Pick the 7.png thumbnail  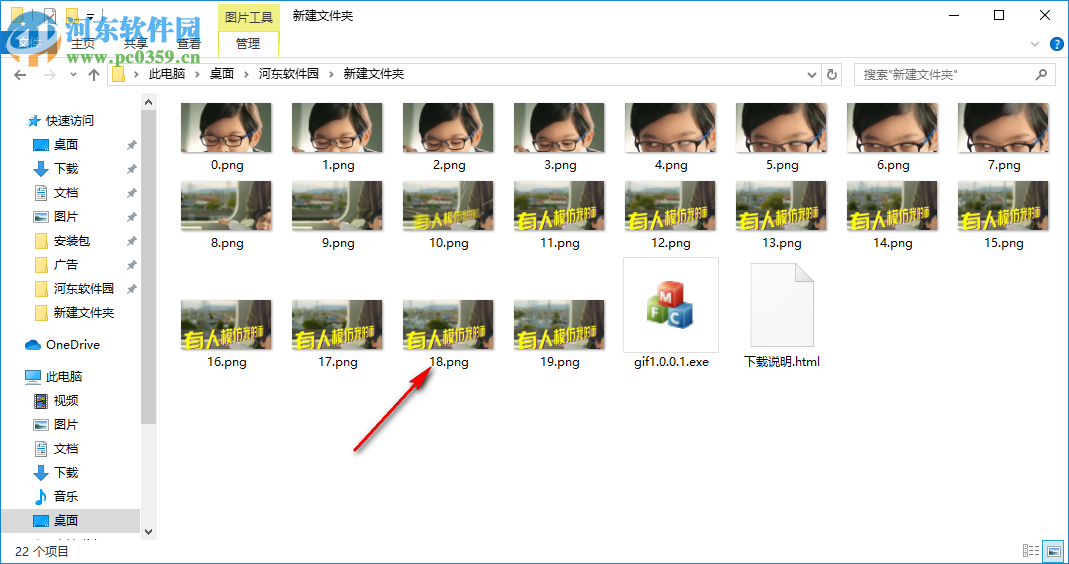pos(1004,128)
